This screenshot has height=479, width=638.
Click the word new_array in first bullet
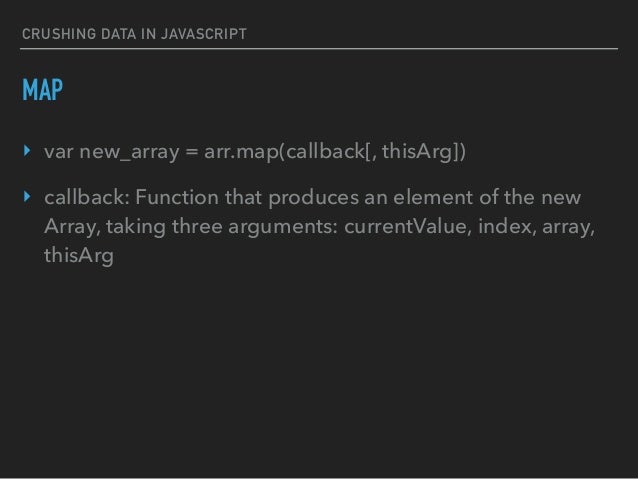(129, 152)
